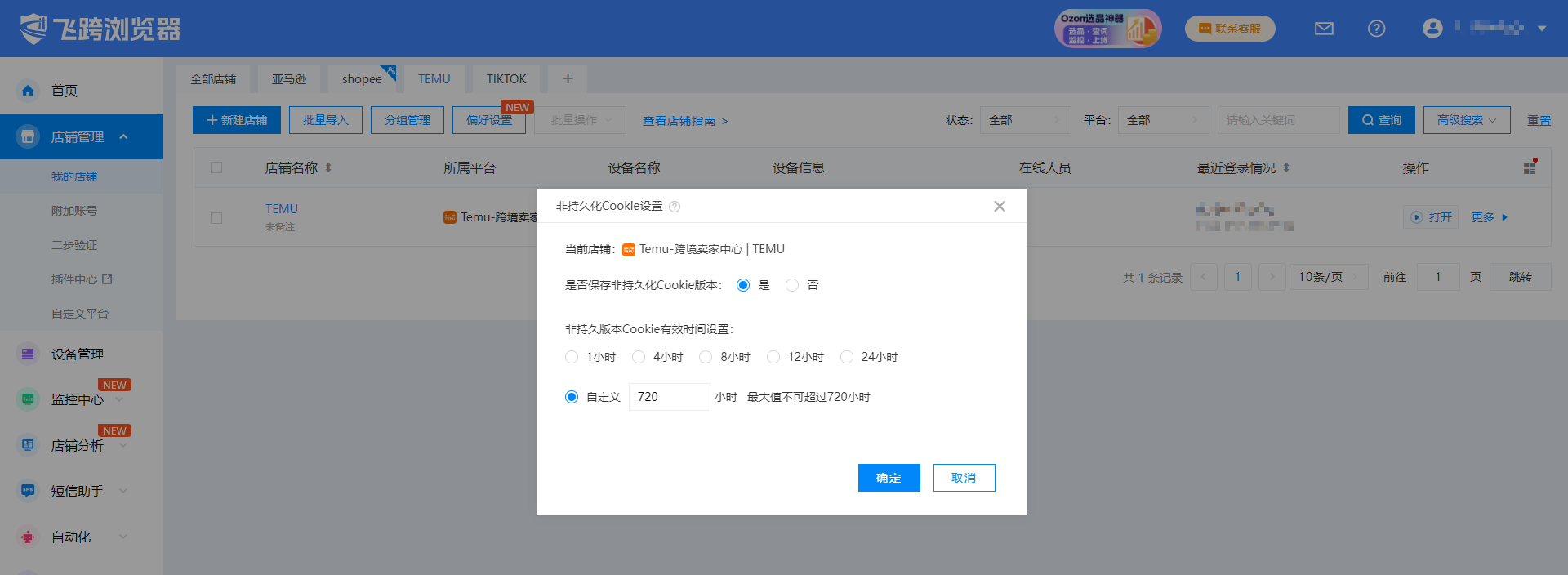Open 附加账号 submenu item
Viewport: 1568px width, 575px height.
74,211
